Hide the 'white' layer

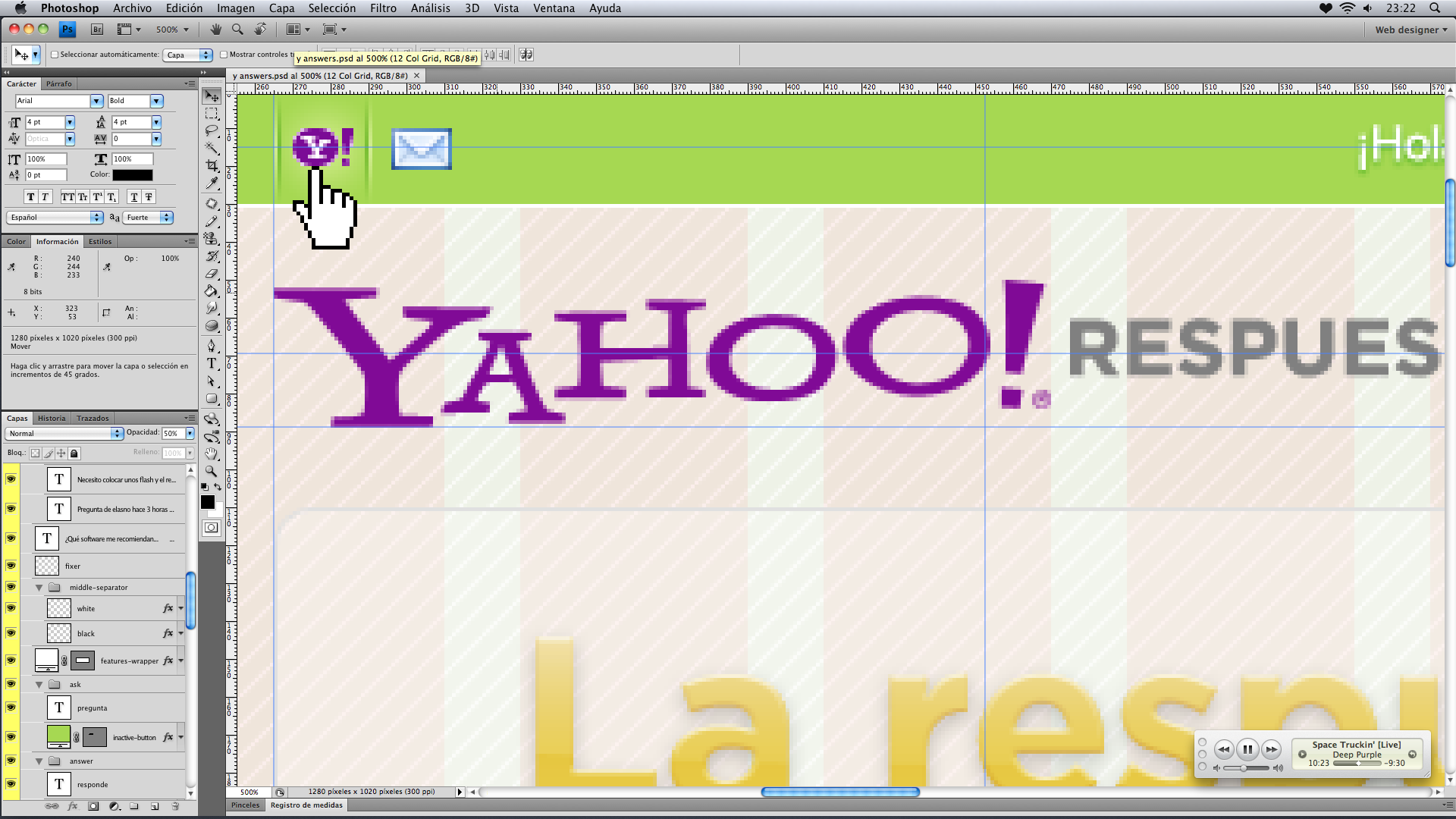pos(11,608)
